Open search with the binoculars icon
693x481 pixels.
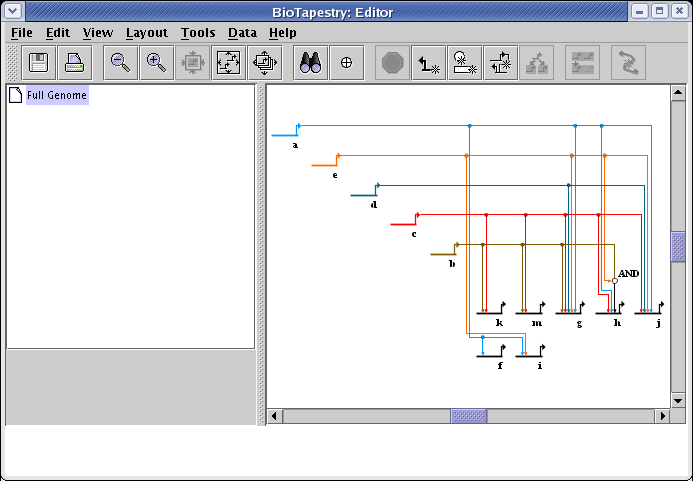tap(311, 63)
